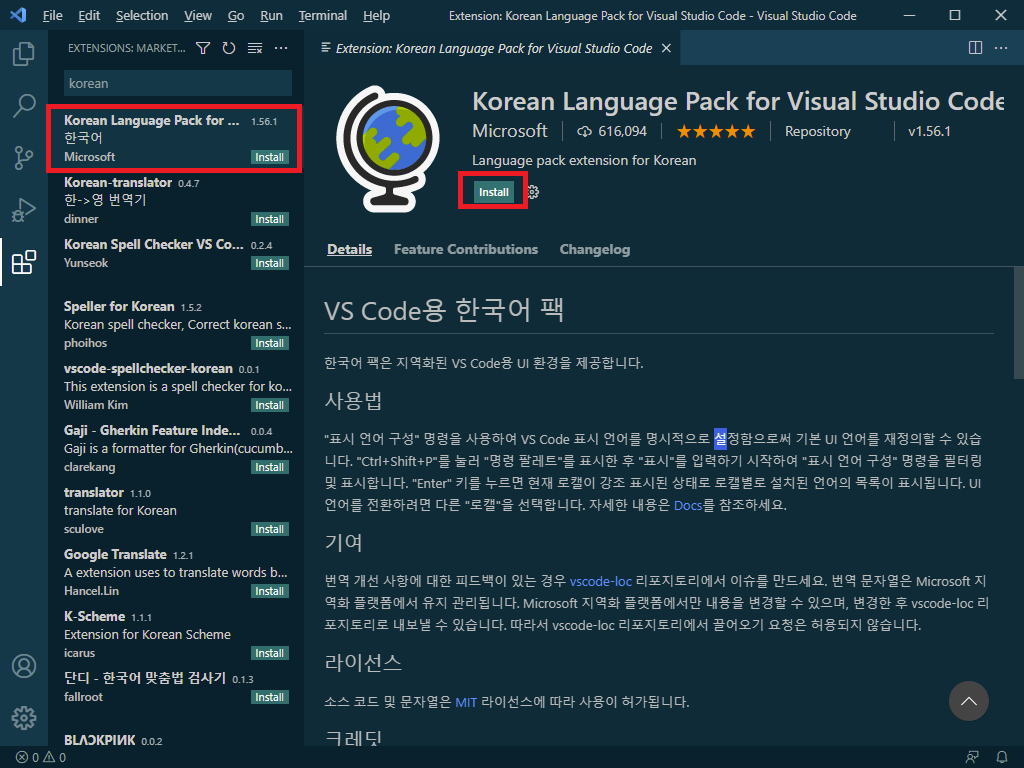Install 단디 한국어 맞춤법 검사기 extension

(x=270, y=697)
